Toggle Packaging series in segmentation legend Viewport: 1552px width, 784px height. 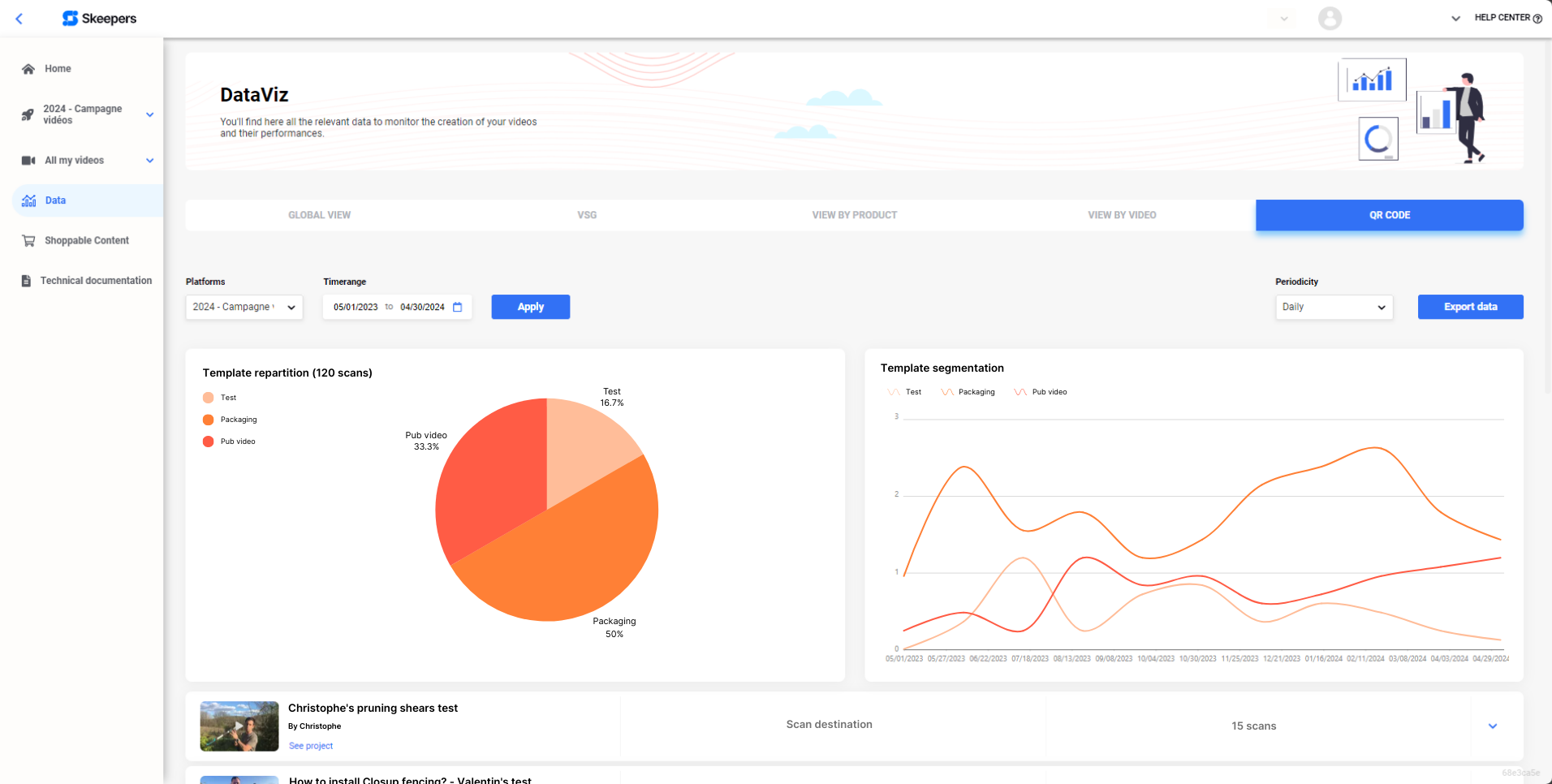[x=968, y=392]
